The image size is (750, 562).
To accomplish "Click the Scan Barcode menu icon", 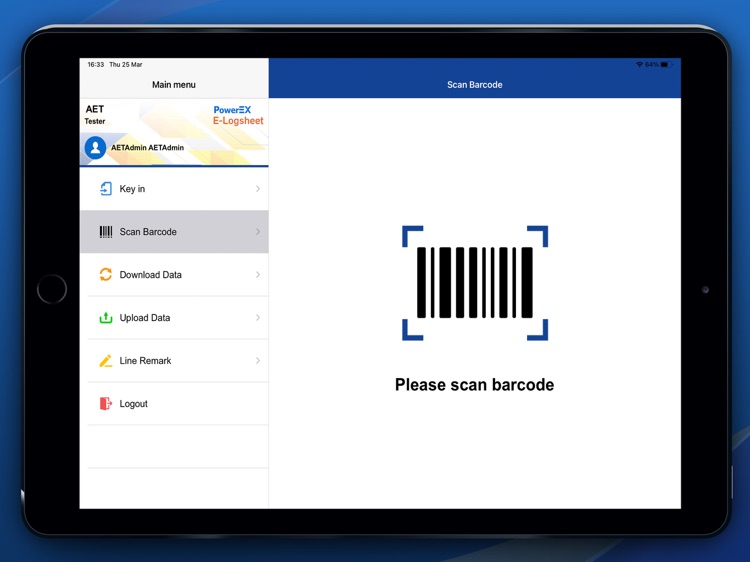I will (x=106, y=232).
